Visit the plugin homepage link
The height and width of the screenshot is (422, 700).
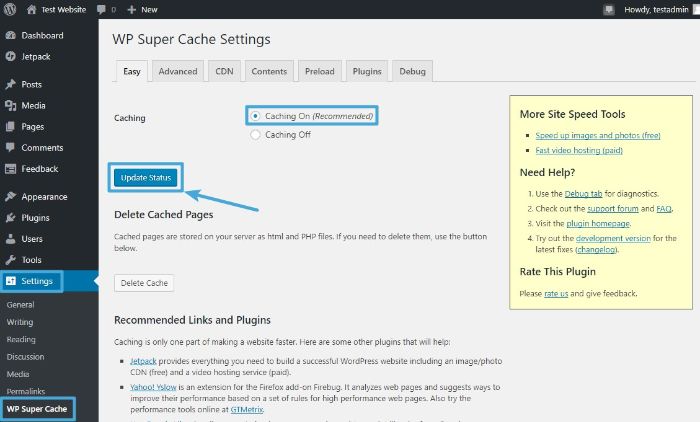[598, 223]
